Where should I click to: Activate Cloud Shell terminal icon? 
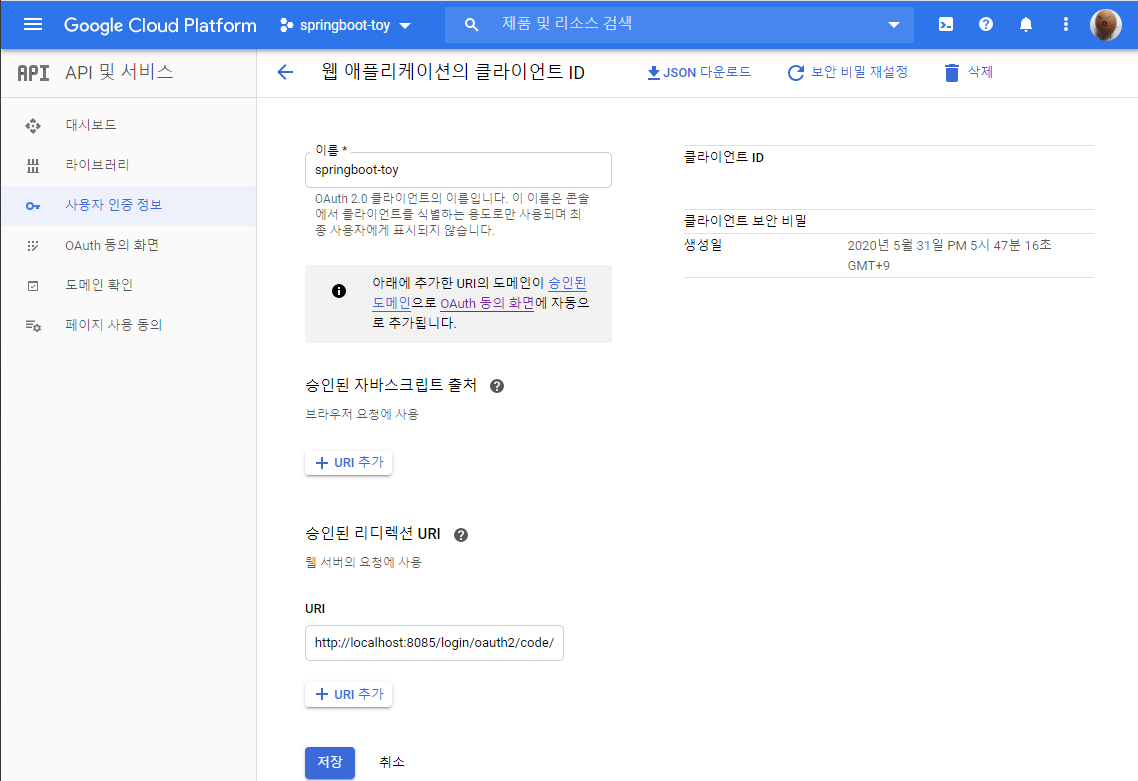pos(946,25)
